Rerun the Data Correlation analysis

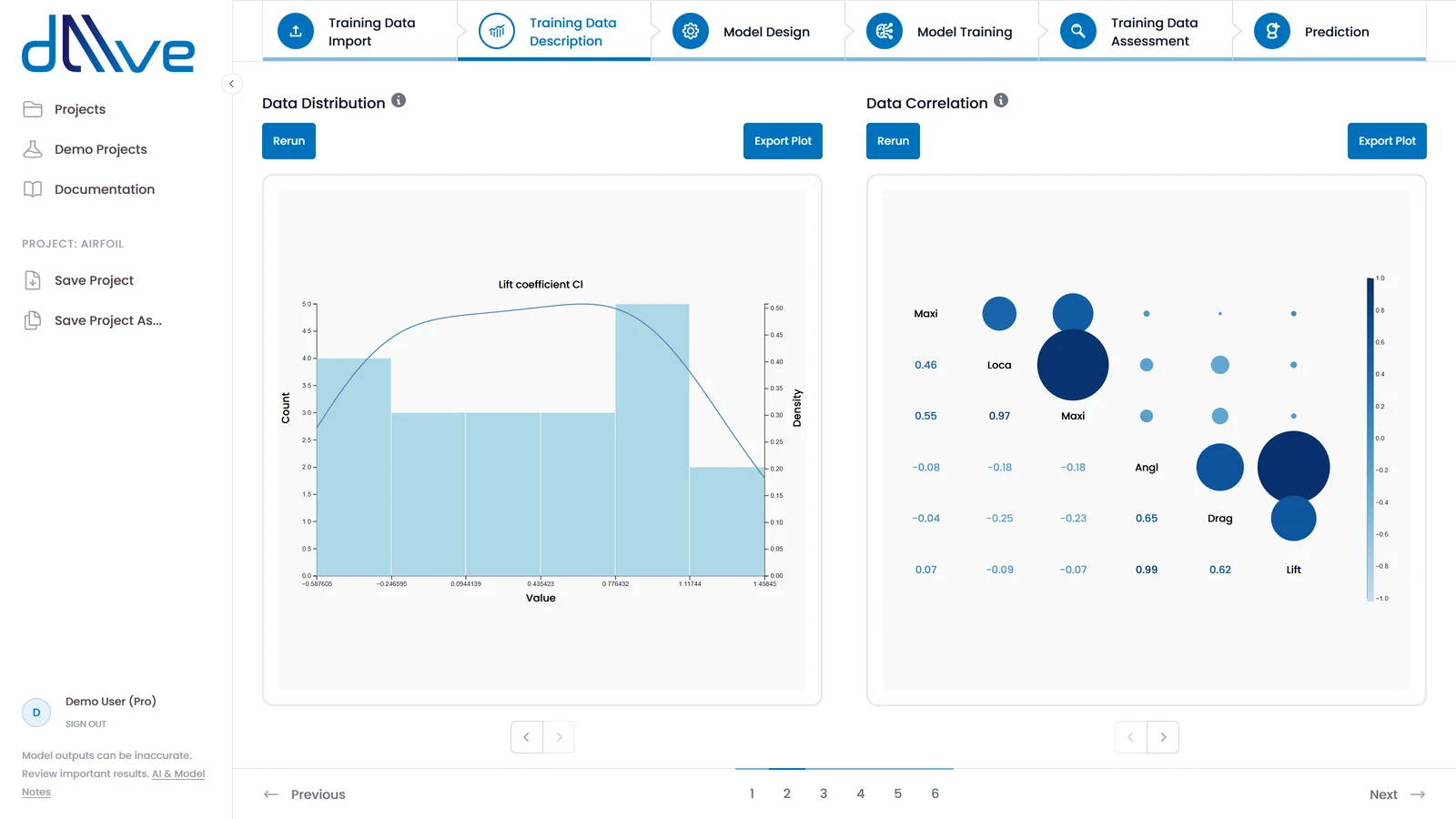[x=893, y=141]
